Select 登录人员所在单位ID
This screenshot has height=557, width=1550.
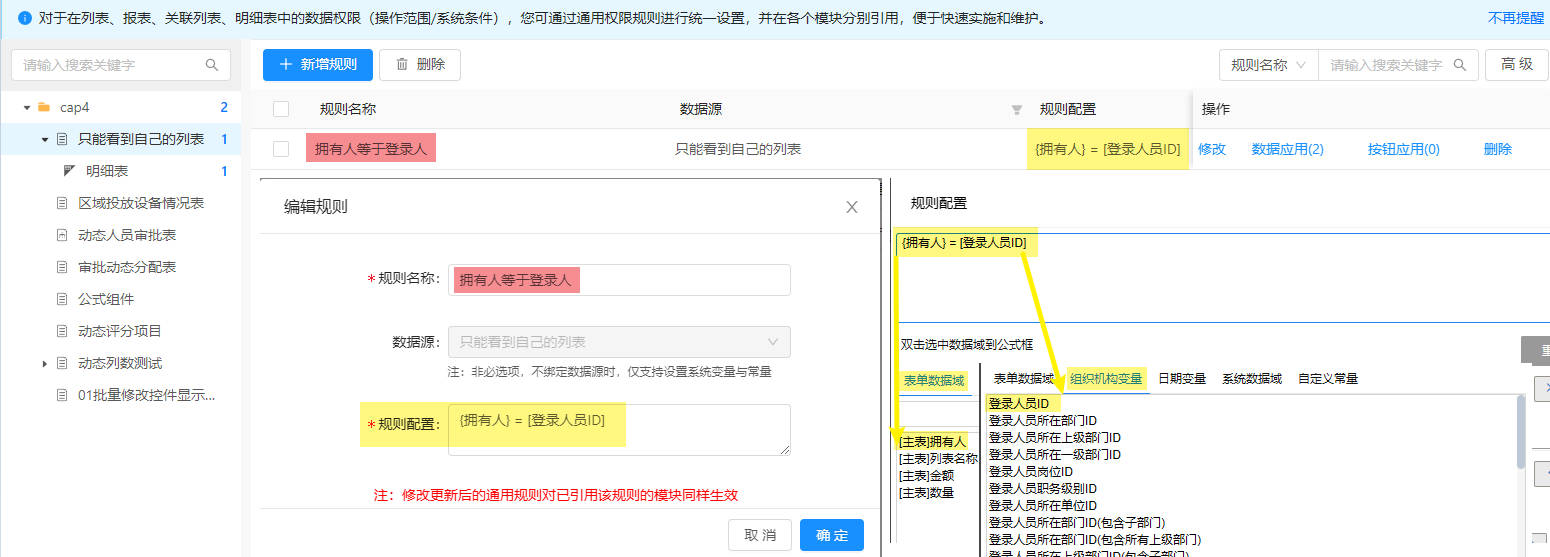(x=1043, y=505)
